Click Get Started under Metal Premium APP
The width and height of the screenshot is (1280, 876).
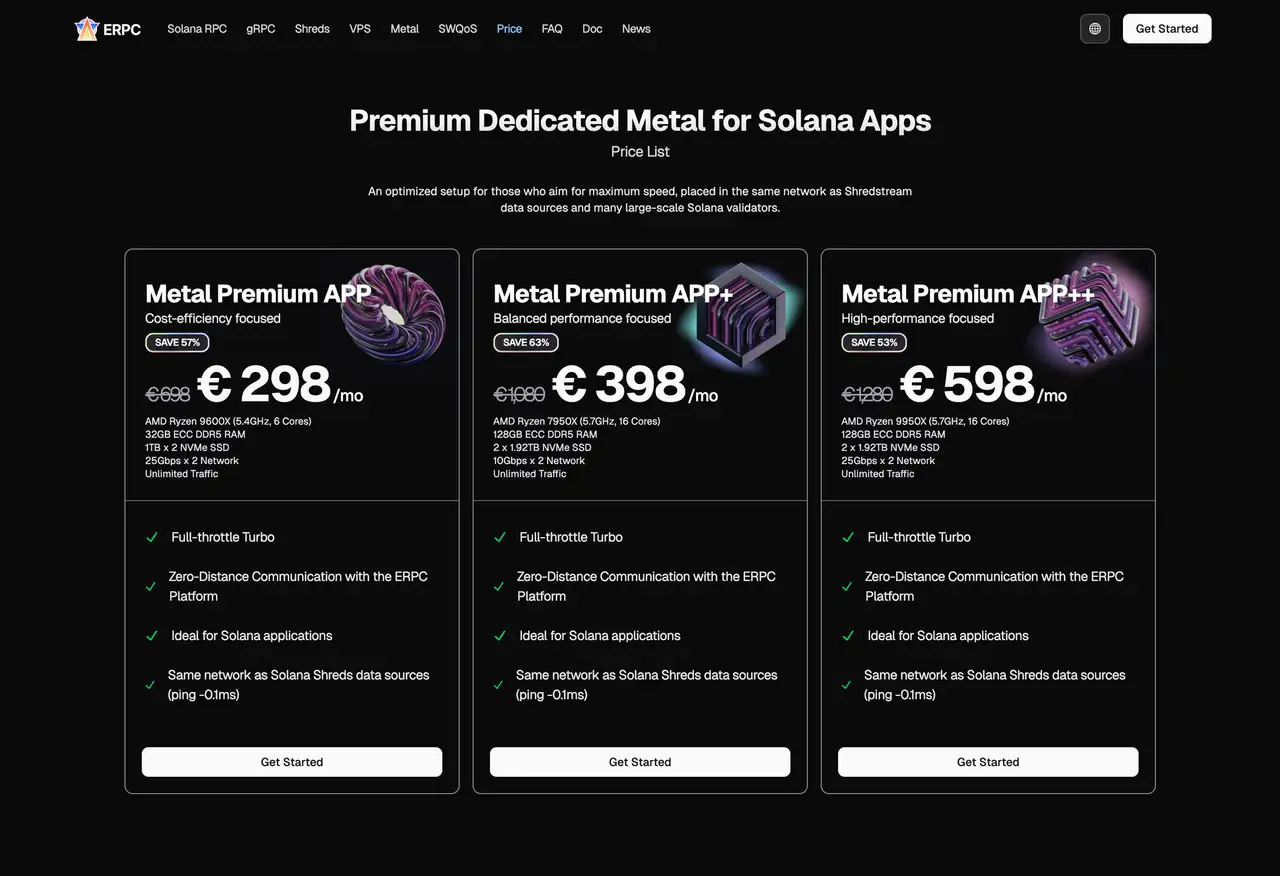pos(292,761)
